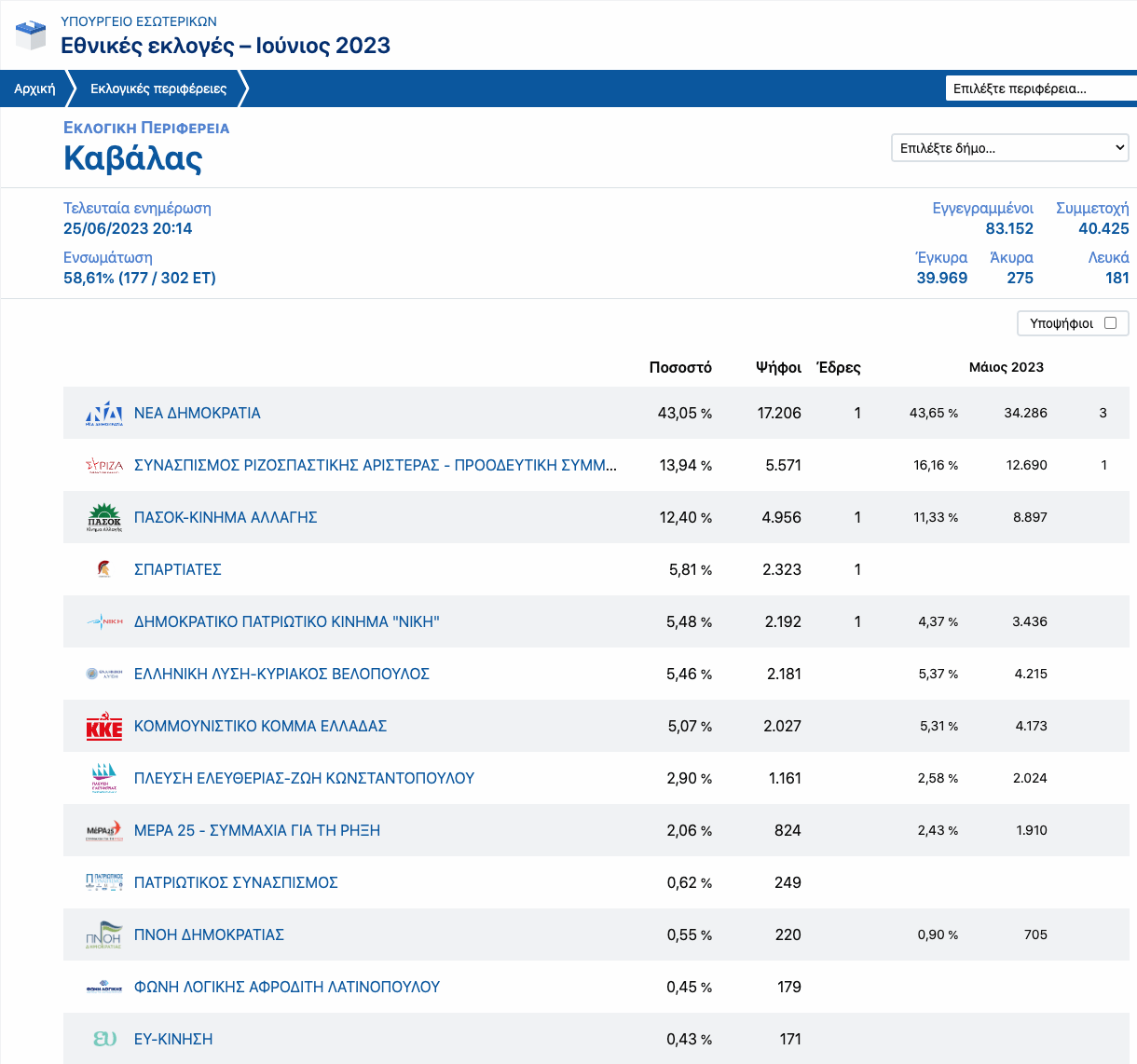Click the Συμμετοχή 40.425 value
This screenshot has height=1064, width=1137.
[x=1103, y=228]
